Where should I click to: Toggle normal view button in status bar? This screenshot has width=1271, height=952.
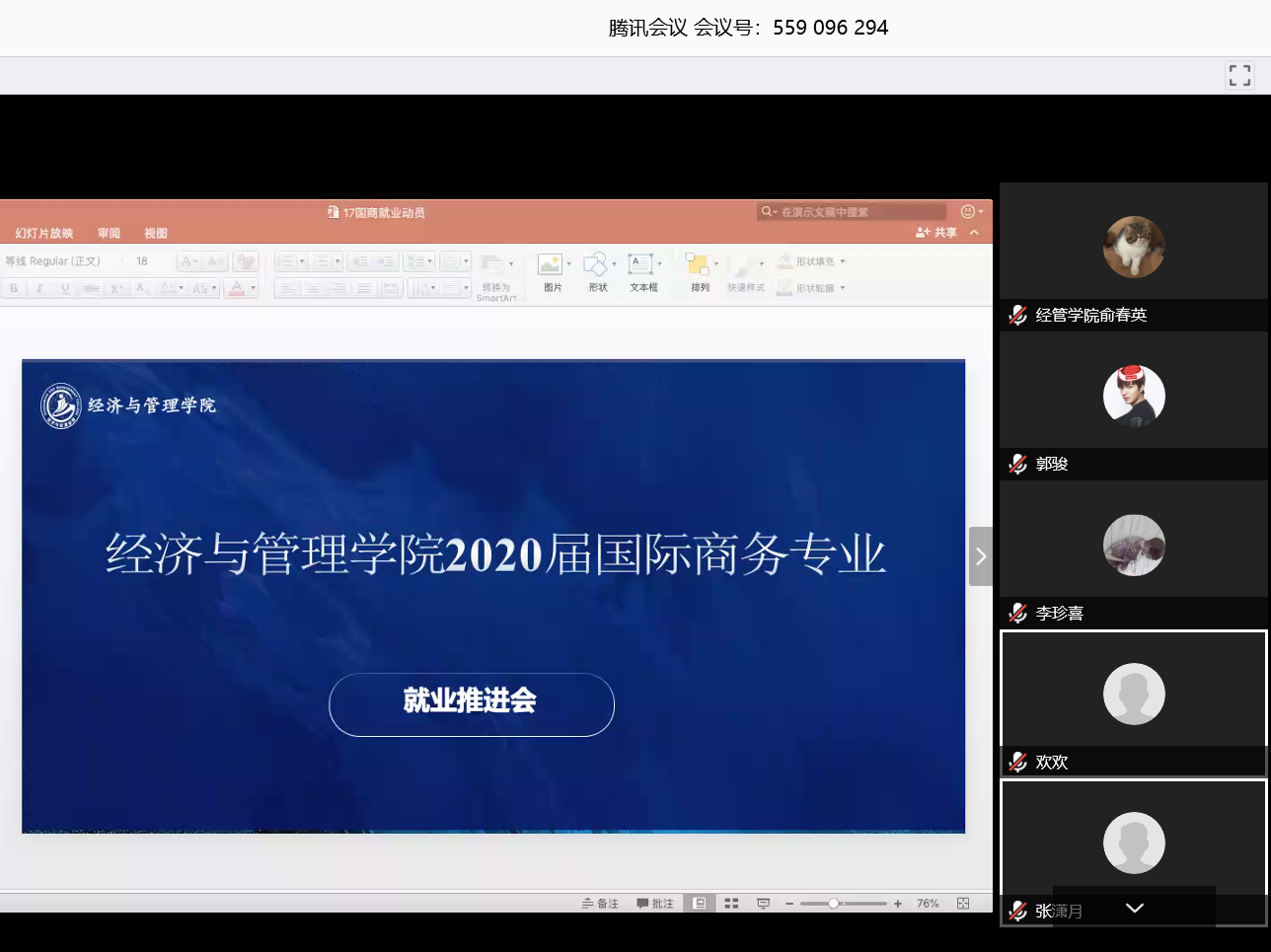tap(699, 904)
